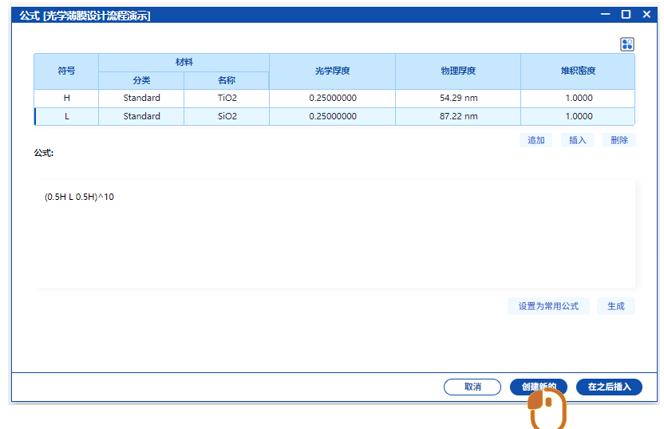Click the 创建新的 button
This screenshot has height=429, width=664.
[x=538, y=386]
